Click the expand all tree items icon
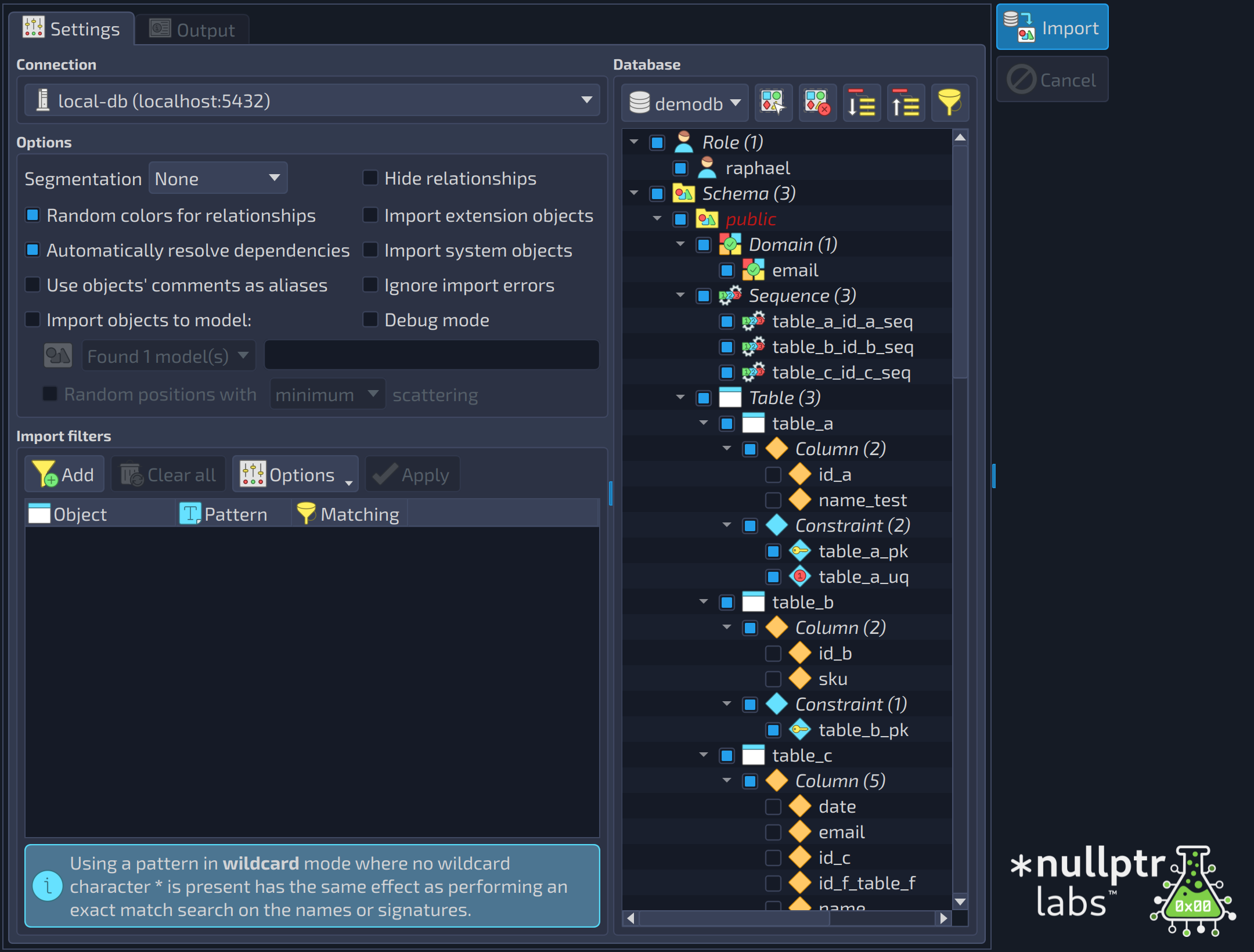 (862, 103)
